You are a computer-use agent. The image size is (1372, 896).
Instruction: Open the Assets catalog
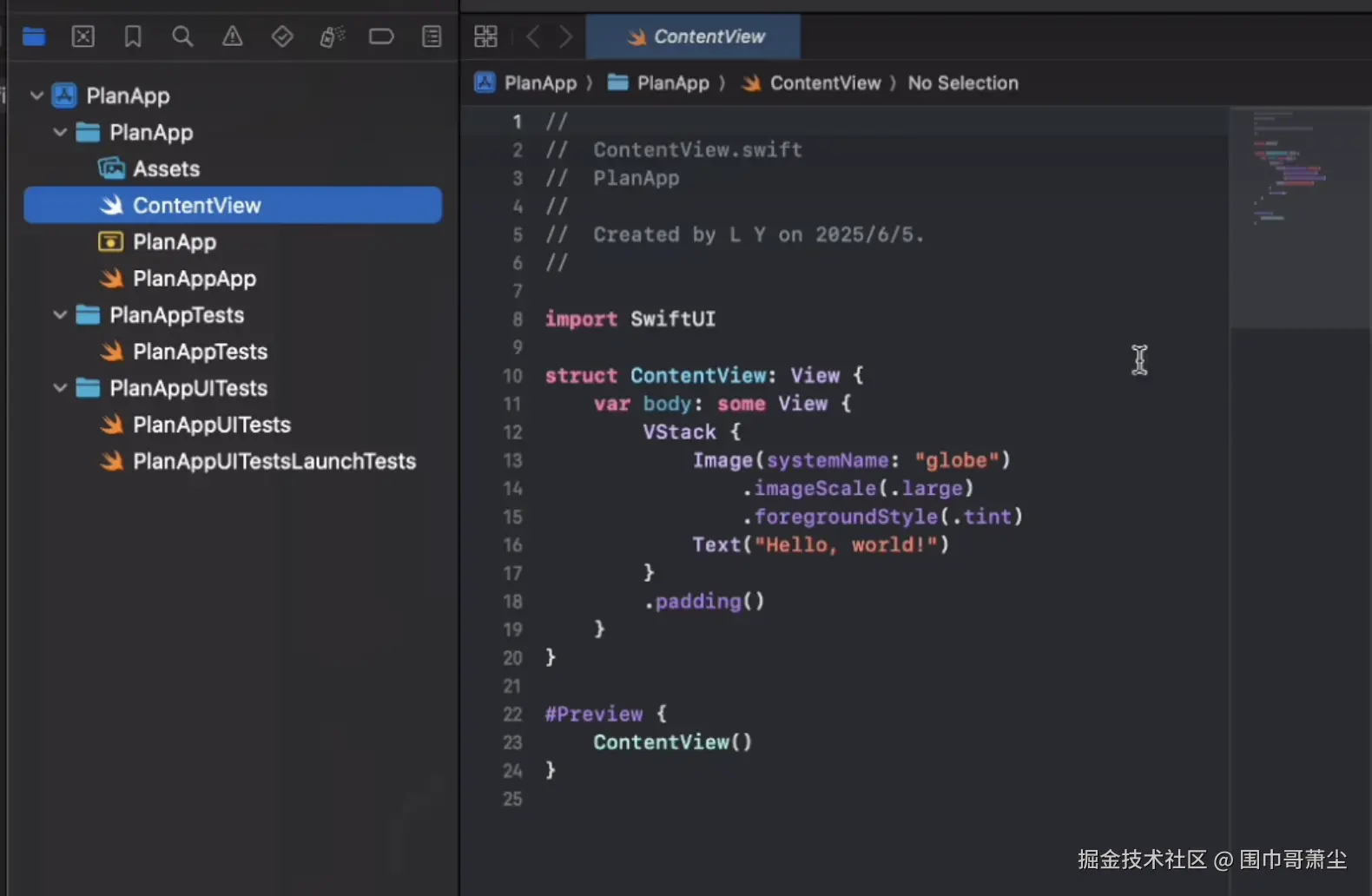point(166,168)
